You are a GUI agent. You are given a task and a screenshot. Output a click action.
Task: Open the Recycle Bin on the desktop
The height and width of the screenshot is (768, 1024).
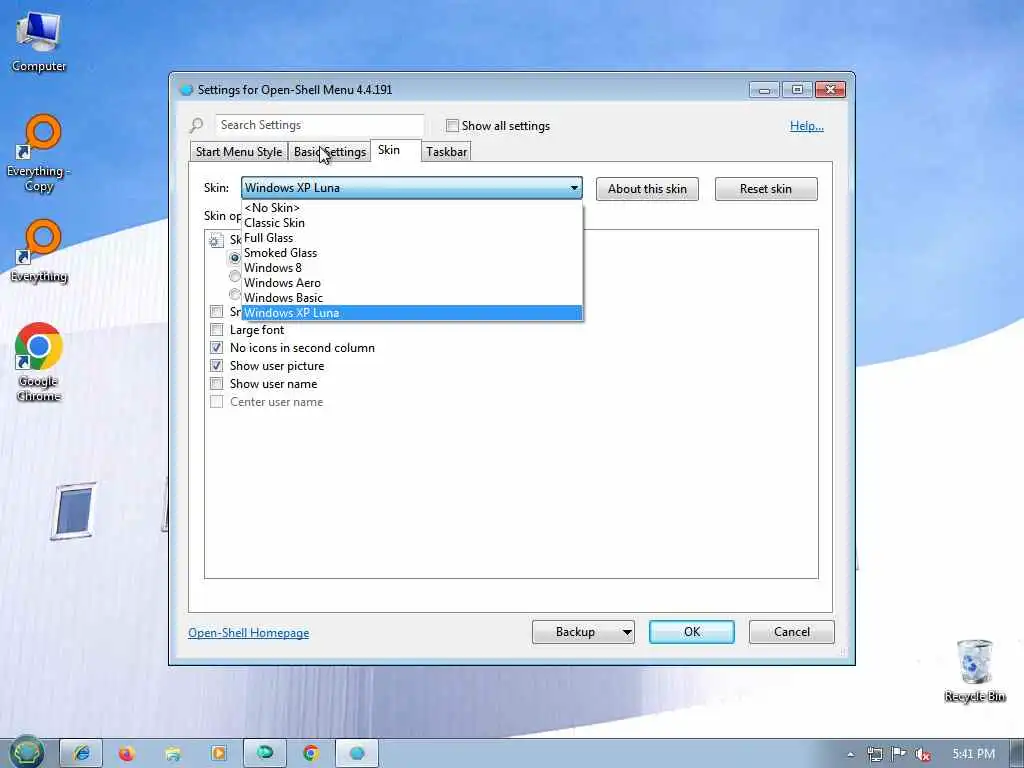tap(974, 670)
